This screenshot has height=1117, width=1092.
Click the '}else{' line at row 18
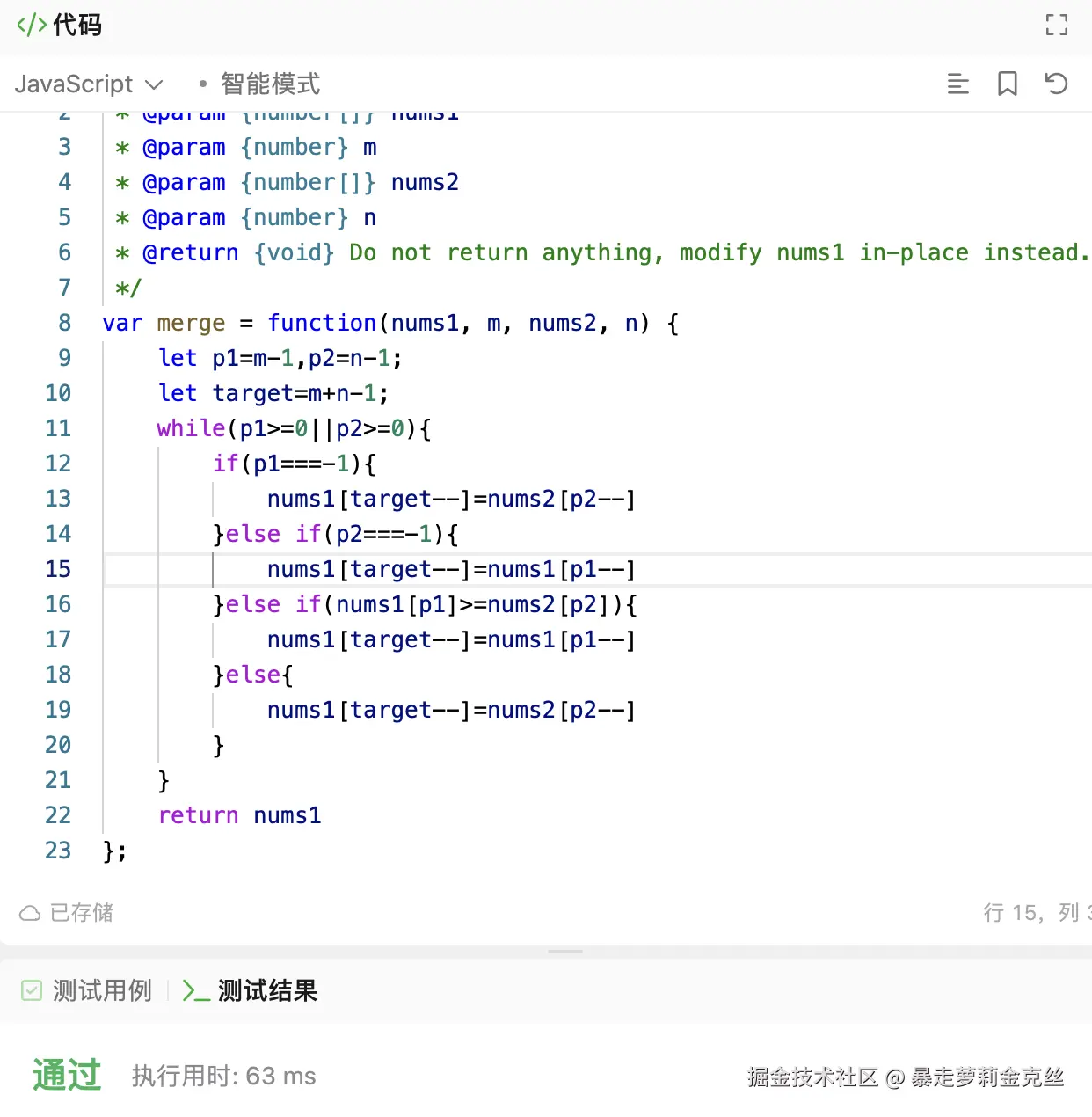[x=253, y=675]
